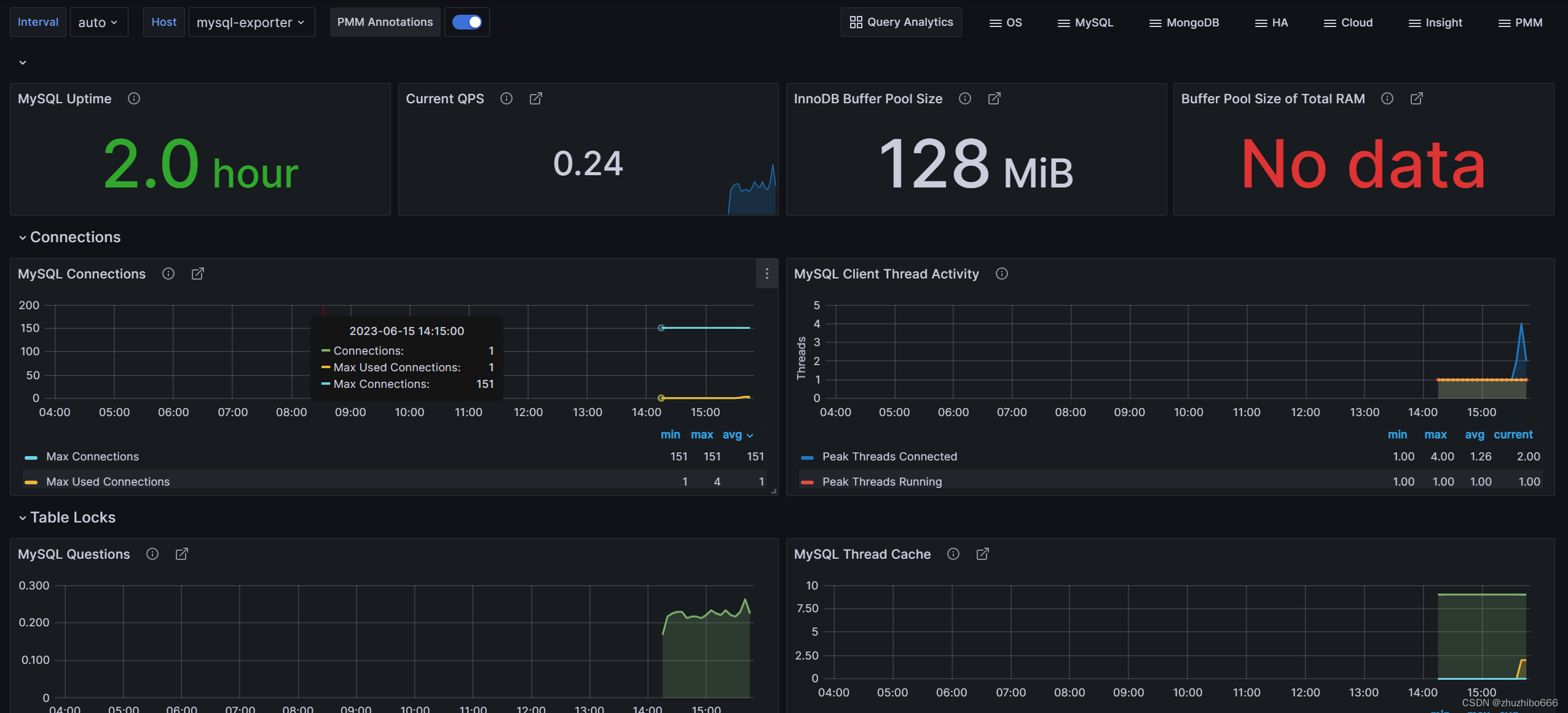Open MySQL Connections external link
Screen dimensions: 1568x713
click(x=198, y=274)
